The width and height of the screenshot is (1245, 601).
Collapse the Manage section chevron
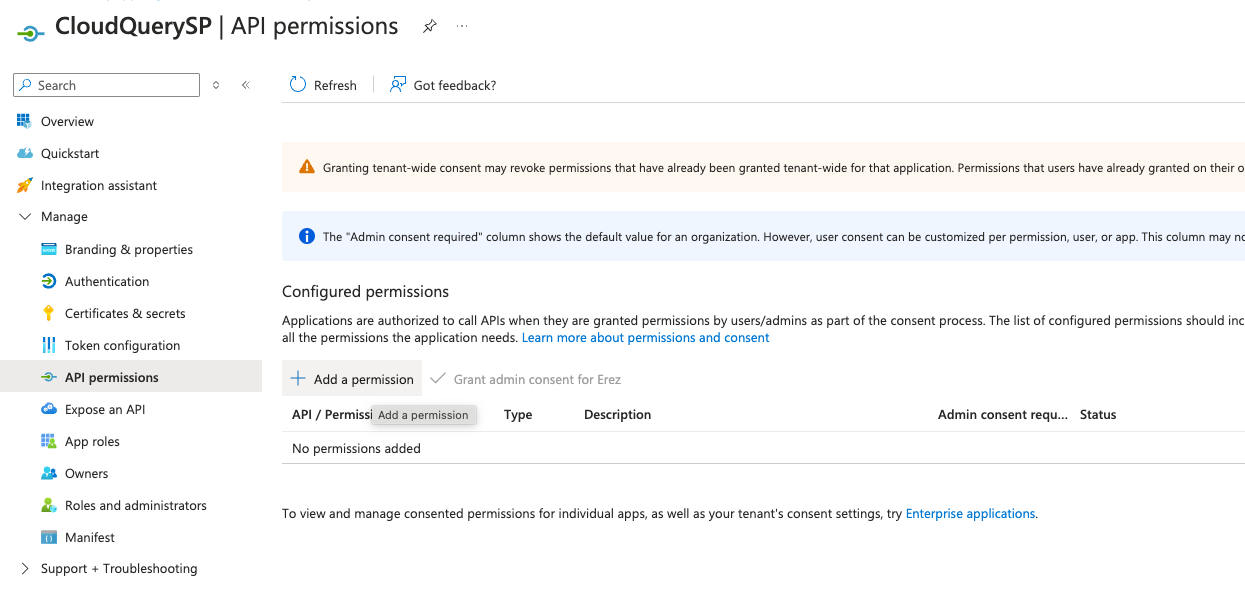[25, 217]
